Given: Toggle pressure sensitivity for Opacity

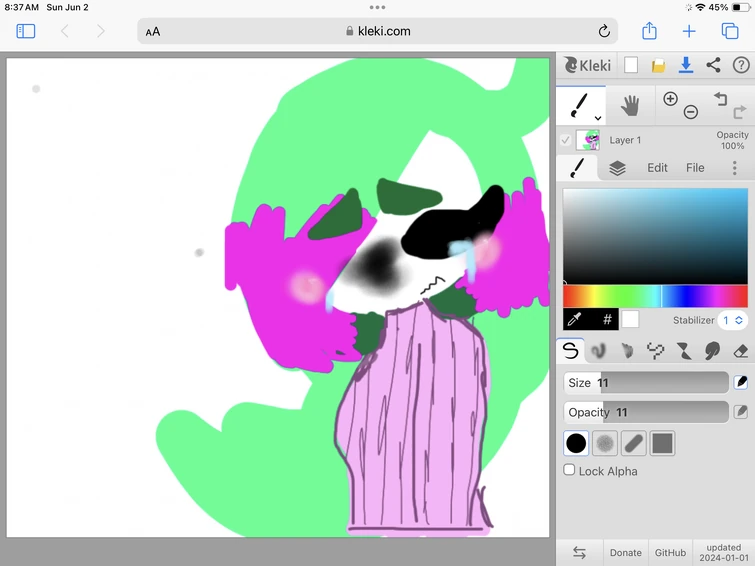Looking at the screenshot, I should pos(741,412).
